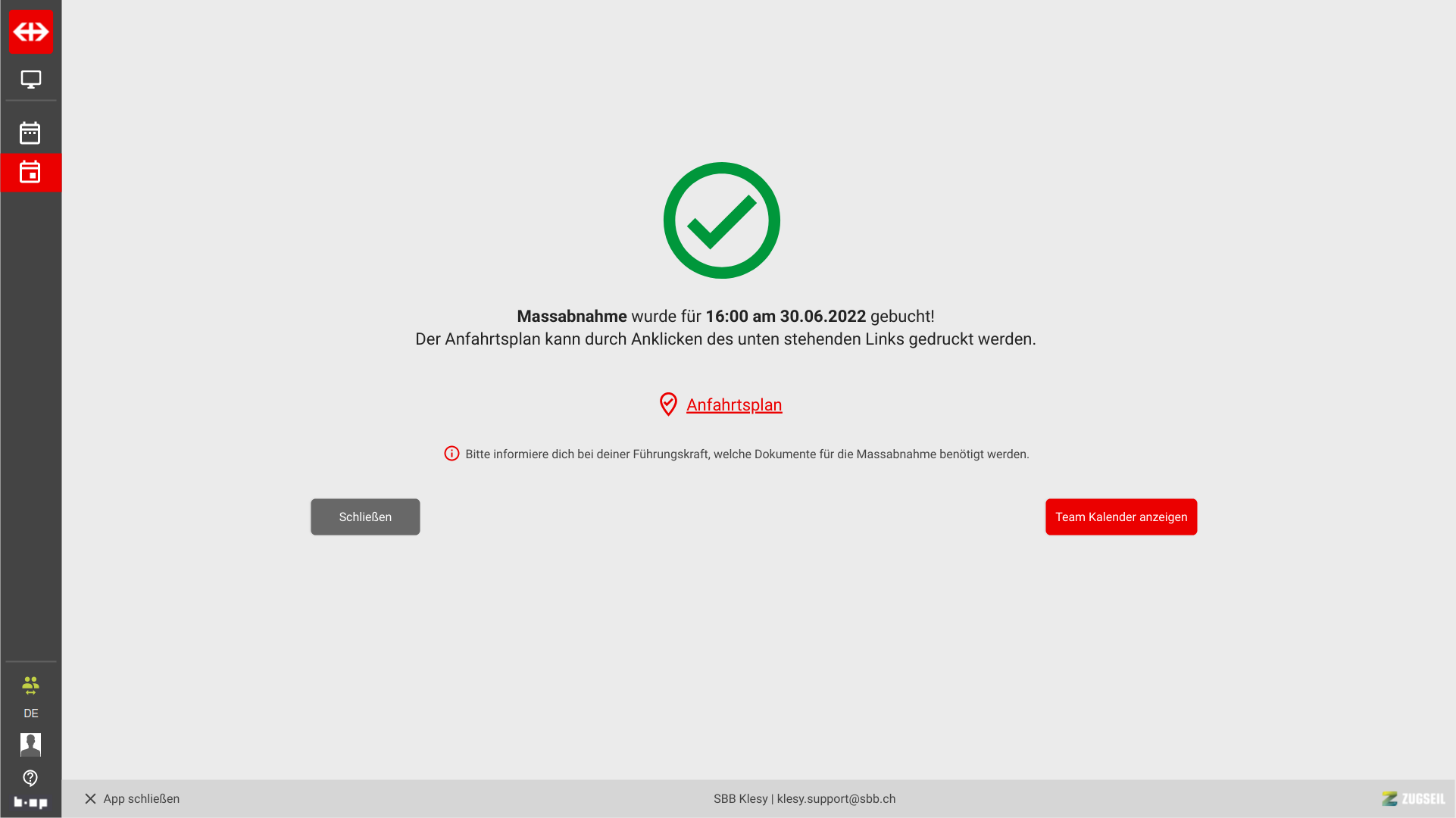
Task: Click the grey Schließen button
Action: tap(365, 517)
